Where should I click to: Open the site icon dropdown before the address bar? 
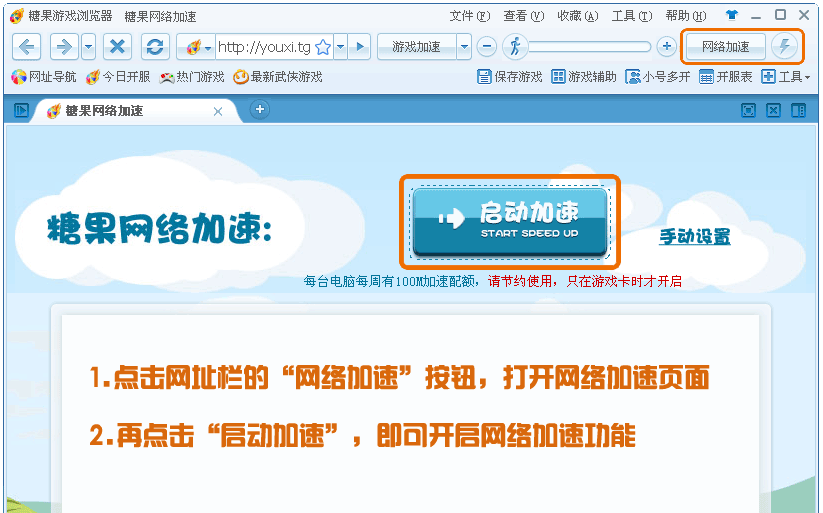[x=196, y=47]
